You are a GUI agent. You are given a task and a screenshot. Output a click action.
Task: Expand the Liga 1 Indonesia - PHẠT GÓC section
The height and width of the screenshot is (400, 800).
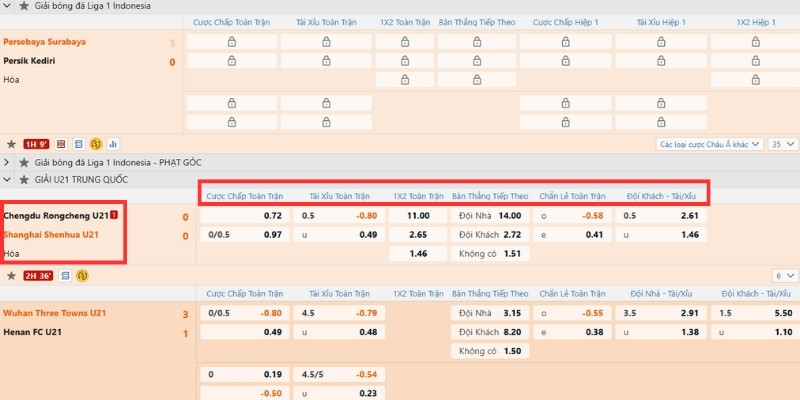point(7,163)
